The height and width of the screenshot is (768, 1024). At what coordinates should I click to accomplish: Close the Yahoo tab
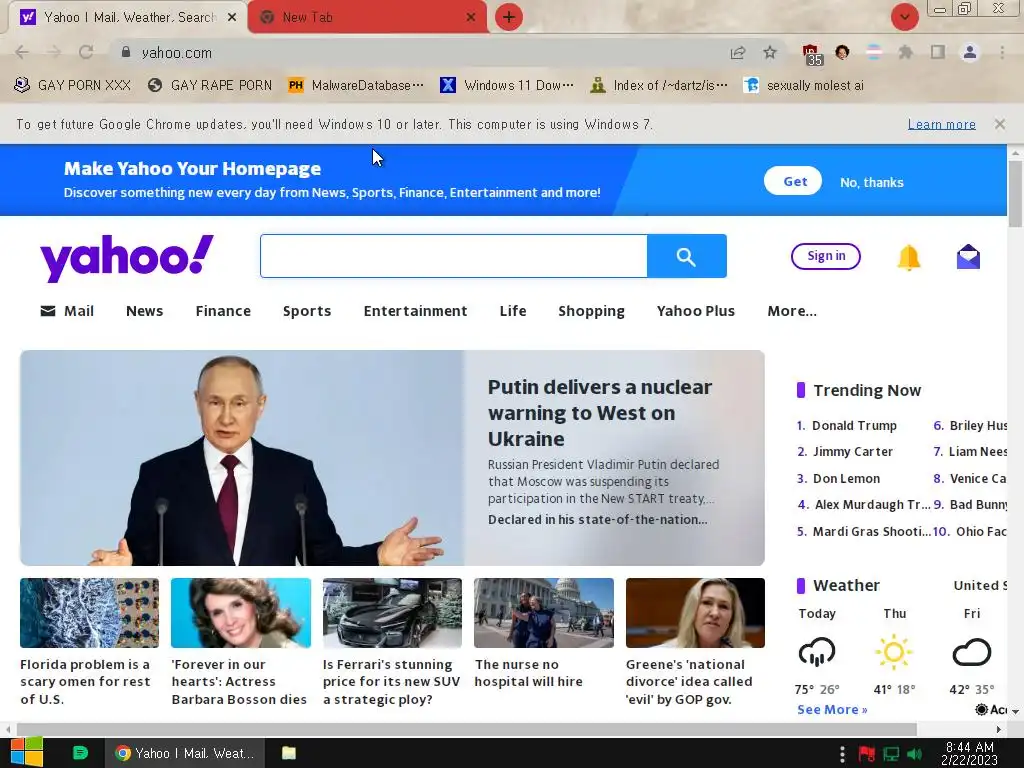point(232,18)
